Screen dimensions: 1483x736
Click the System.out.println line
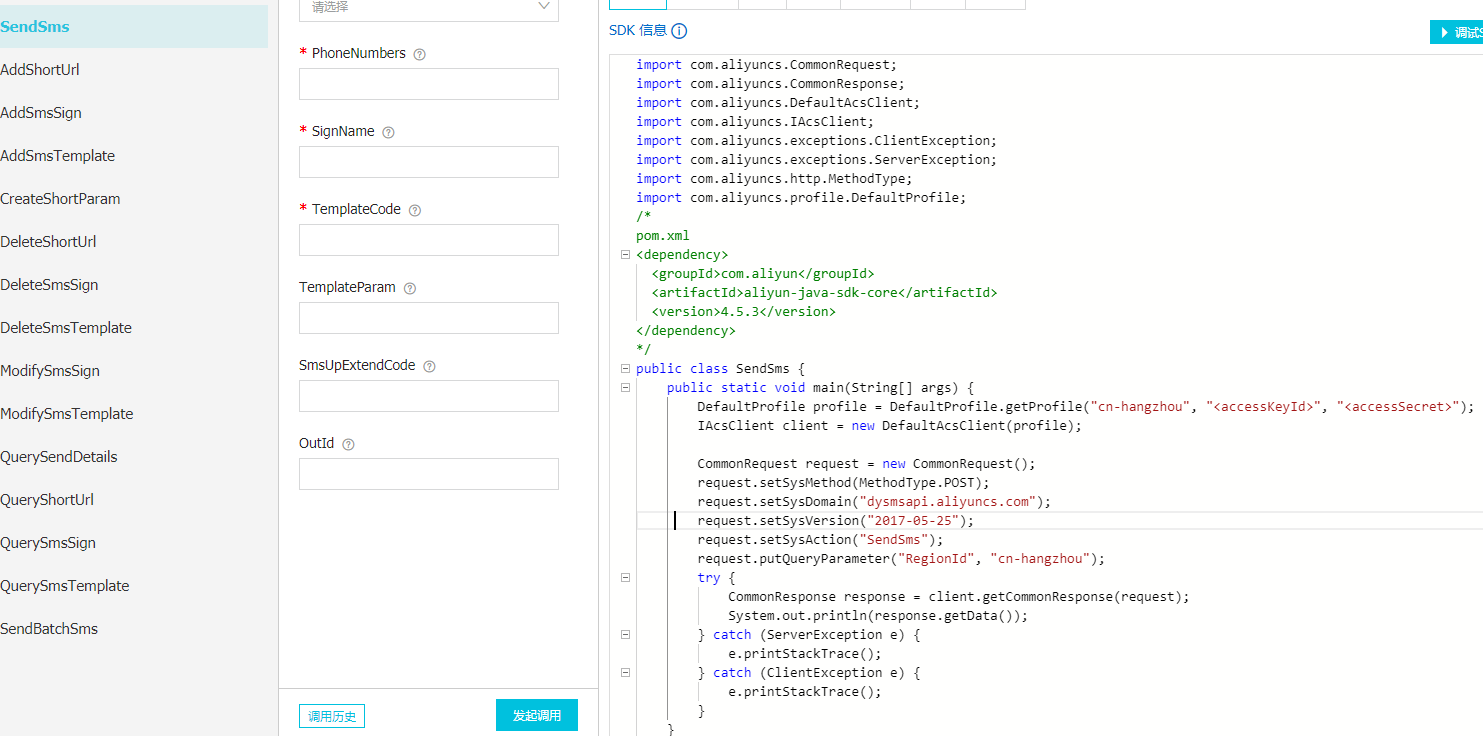pyautogui.click(x=878, y=616)
